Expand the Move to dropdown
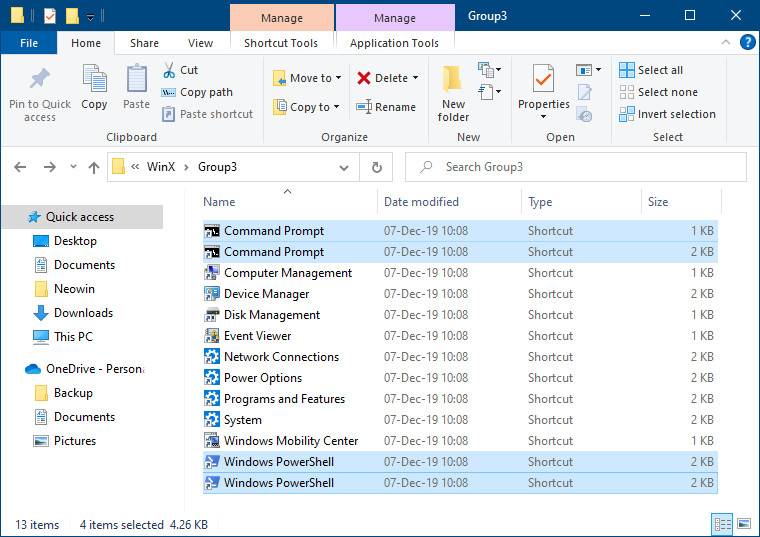The image size is (760, 537). tap(338, 78)
